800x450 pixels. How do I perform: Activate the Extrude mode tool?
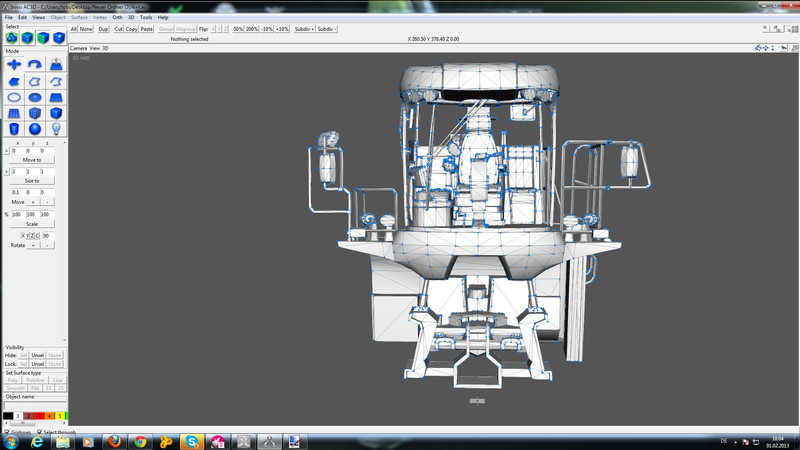(56, 64)
